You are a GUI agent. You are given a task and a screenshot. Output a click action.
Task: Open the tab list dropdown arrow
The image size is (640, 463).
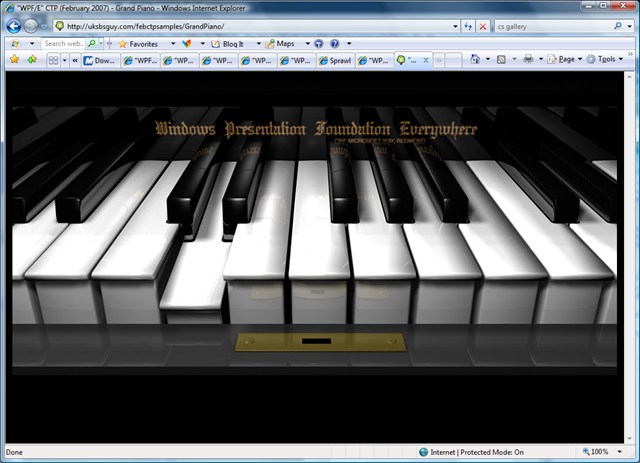click(64, 60)
